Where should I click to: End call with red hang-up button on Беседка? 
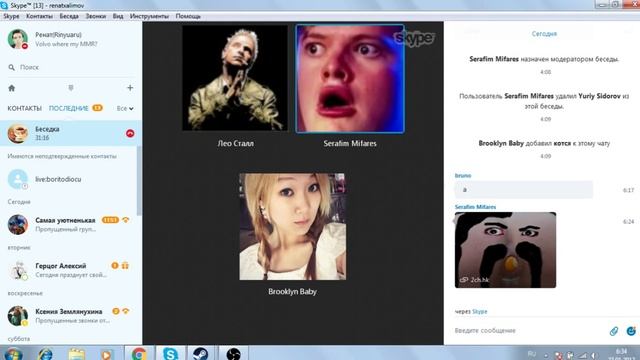130,133
